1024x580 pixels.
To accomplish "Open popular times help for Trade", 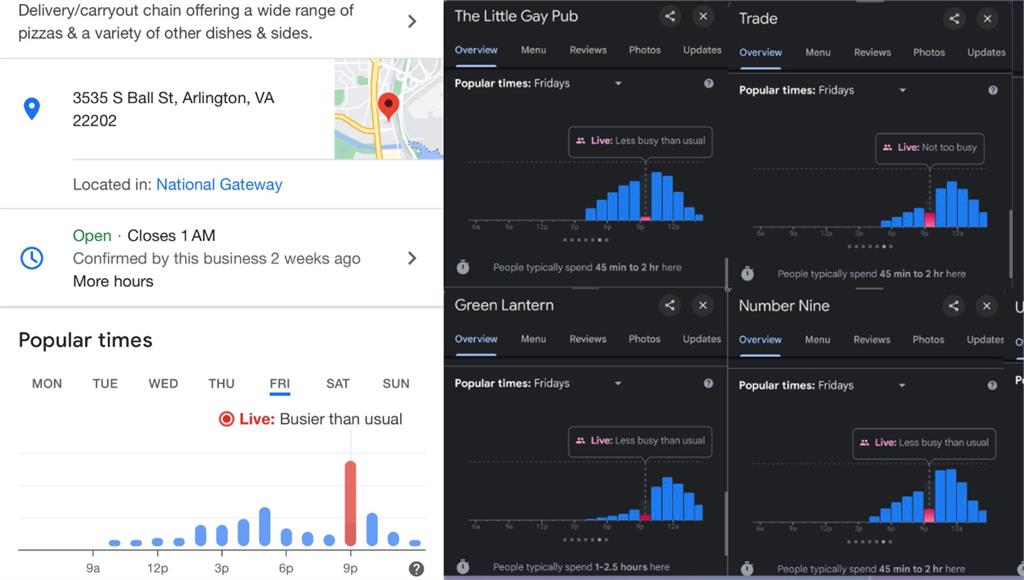I will point(993,90).
